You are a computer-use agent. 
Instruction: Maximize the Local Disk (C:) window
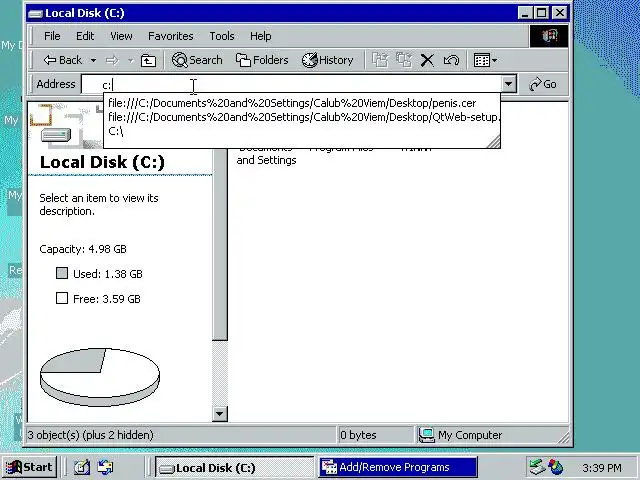point(542,13)
